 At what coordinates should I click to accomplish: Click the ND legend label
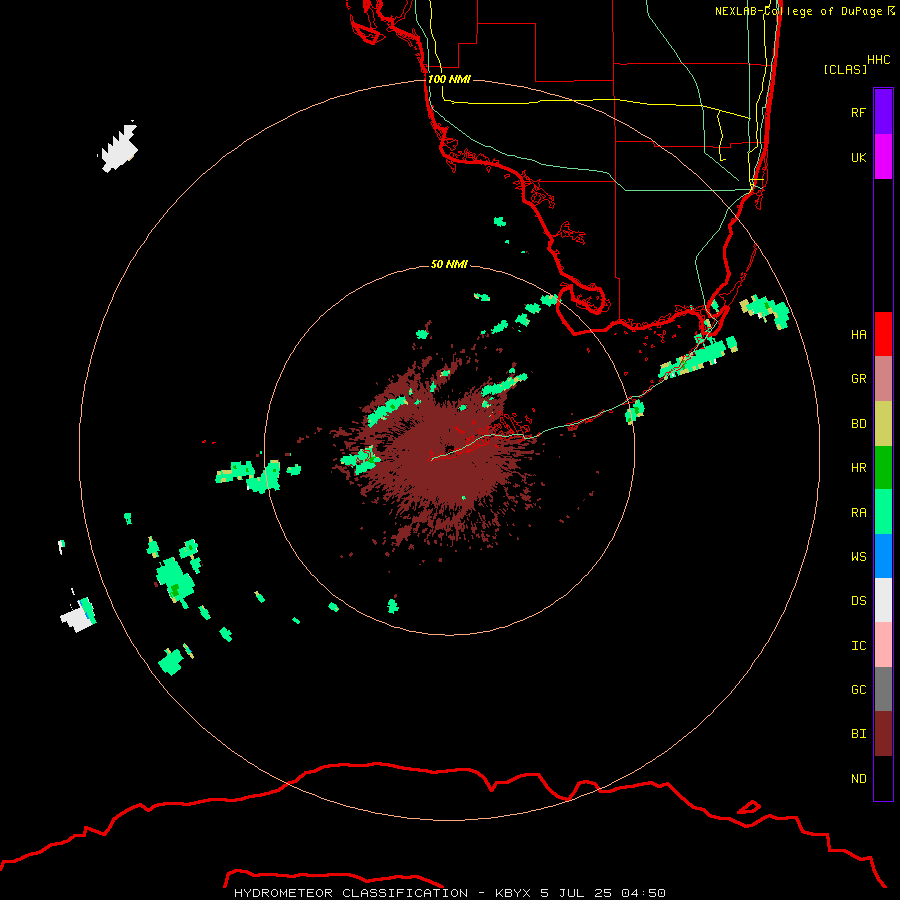click(x=859, y=778)
